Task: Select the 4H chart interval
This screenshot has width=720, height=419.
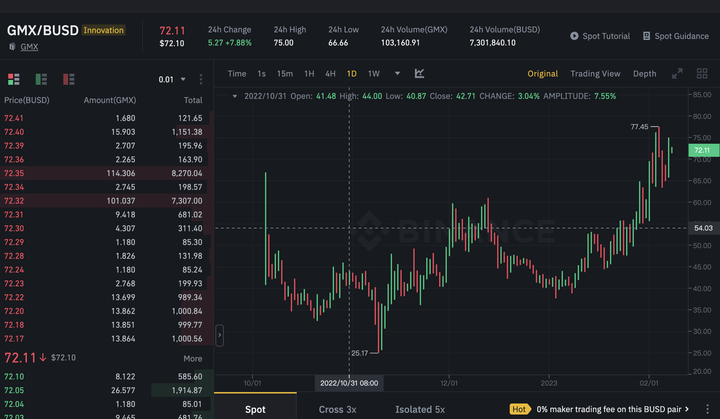Action: pyautogui.click(x=330, y=74)
